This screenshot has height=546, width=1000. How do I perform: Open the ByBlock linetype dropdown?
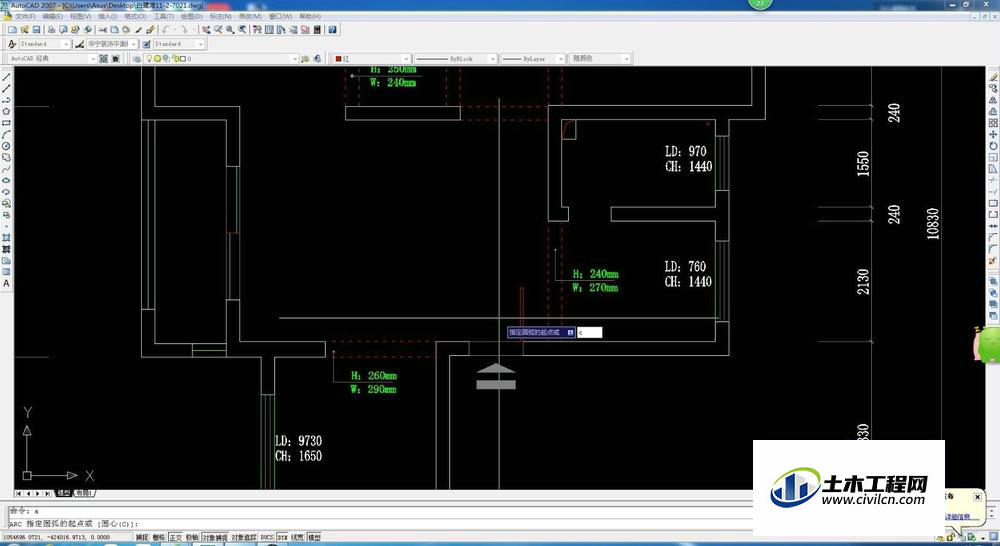(455, 59)
